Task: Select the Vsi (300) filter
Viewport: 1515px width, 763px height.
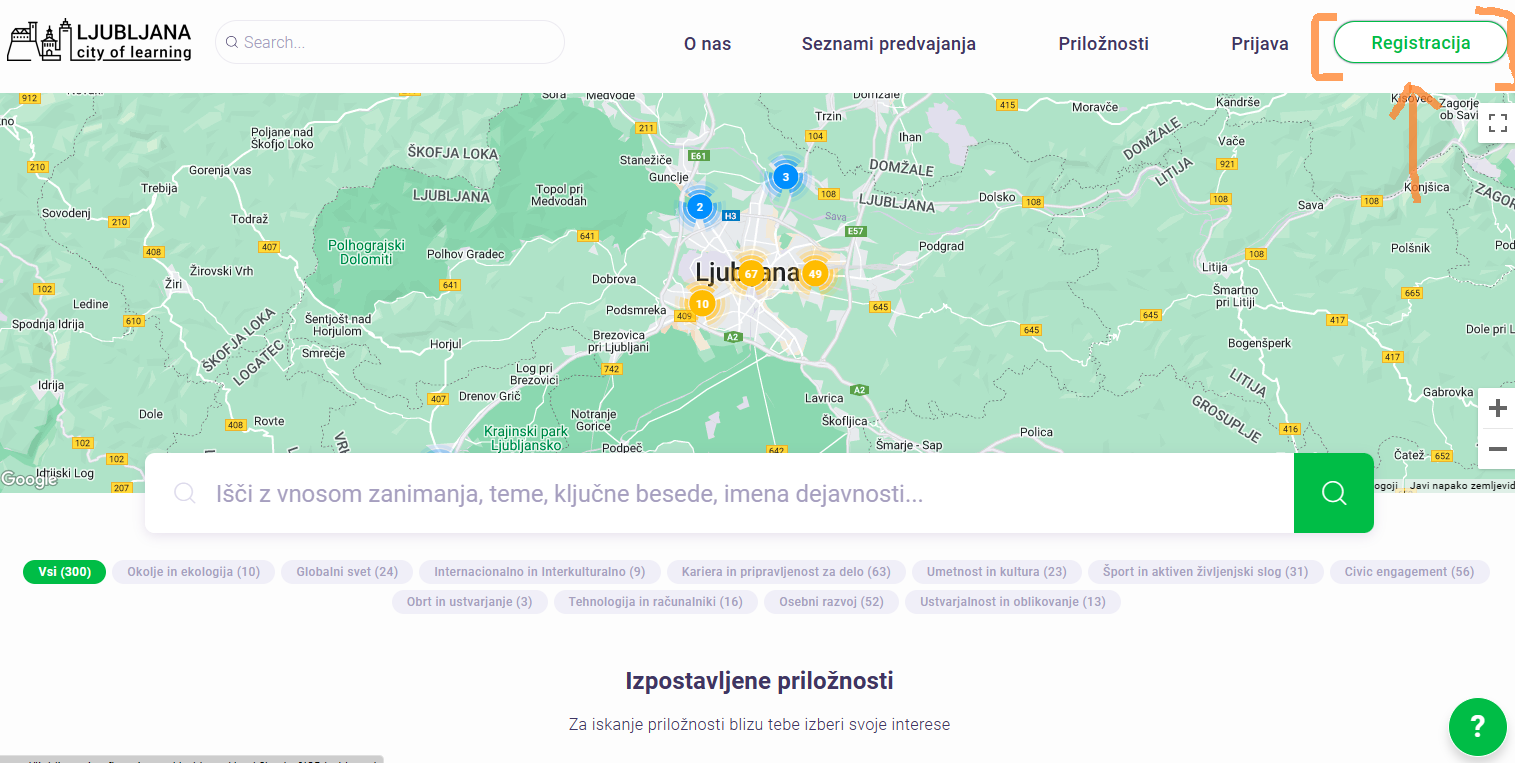Action: 64,572
